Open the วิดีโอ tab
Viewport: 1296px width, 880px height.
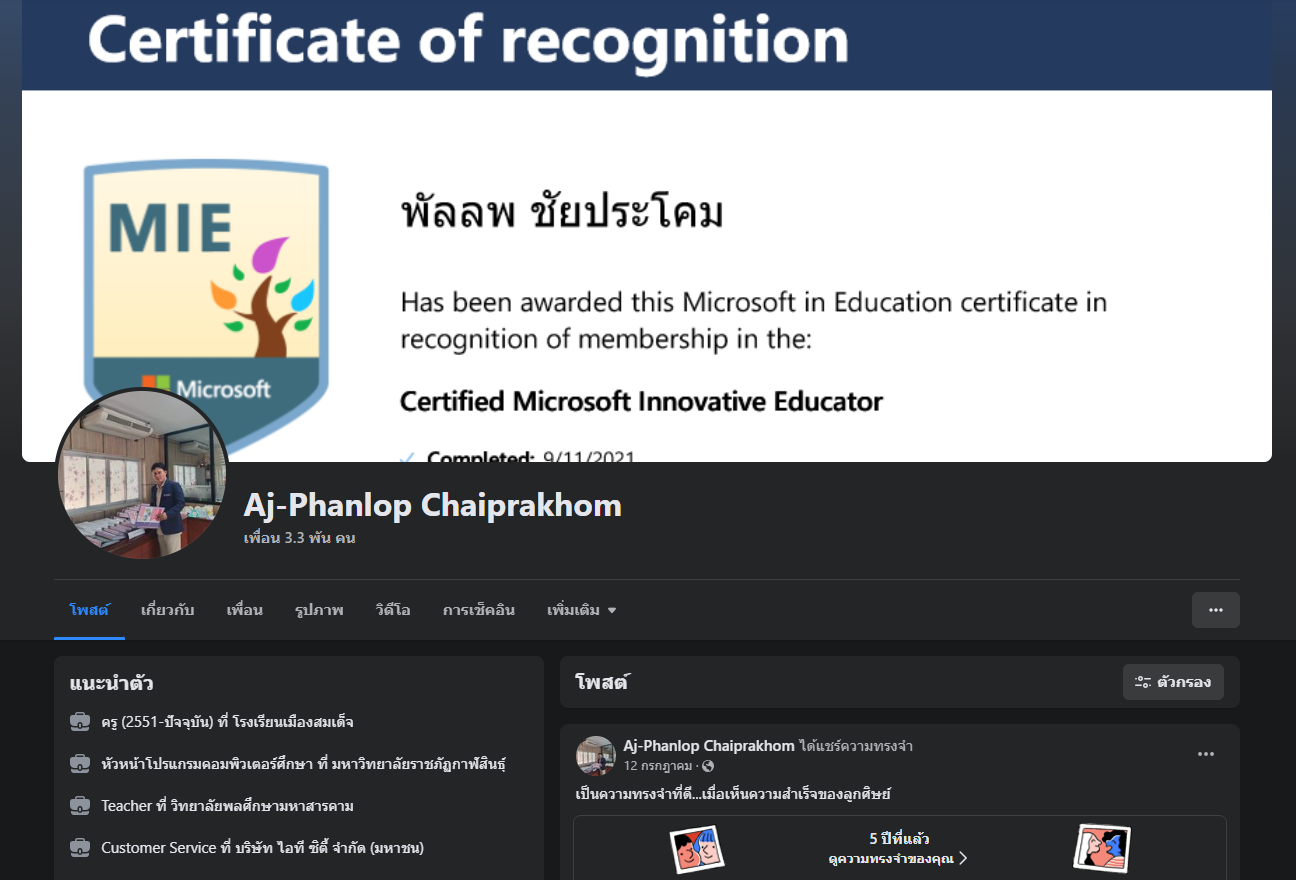click(393, 610)
